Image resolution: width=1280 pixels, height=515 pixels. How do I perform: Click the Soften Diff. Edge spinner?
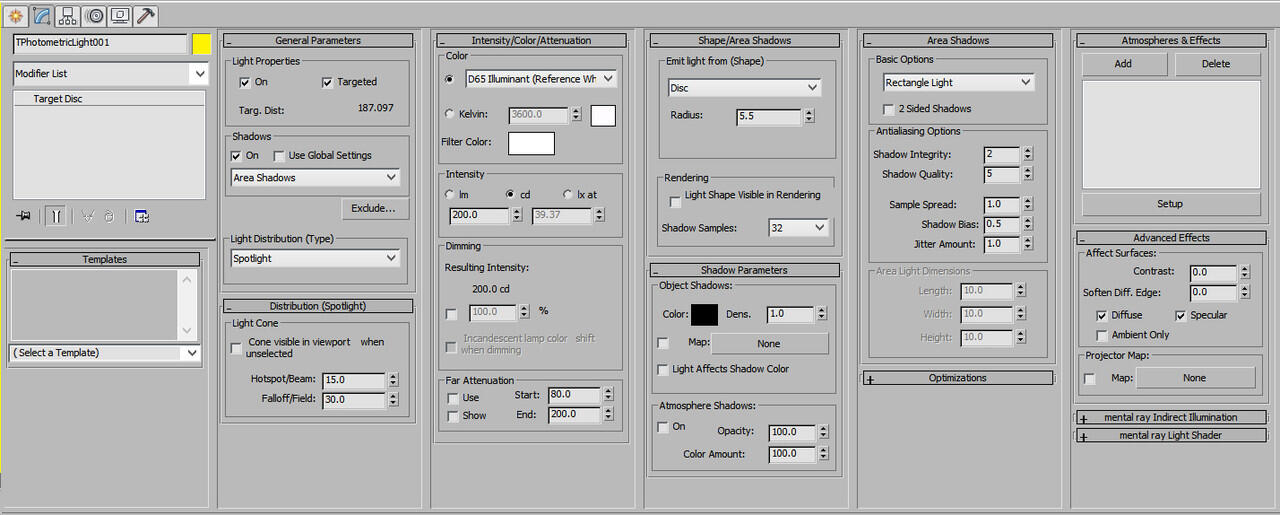pos(1244,293)
